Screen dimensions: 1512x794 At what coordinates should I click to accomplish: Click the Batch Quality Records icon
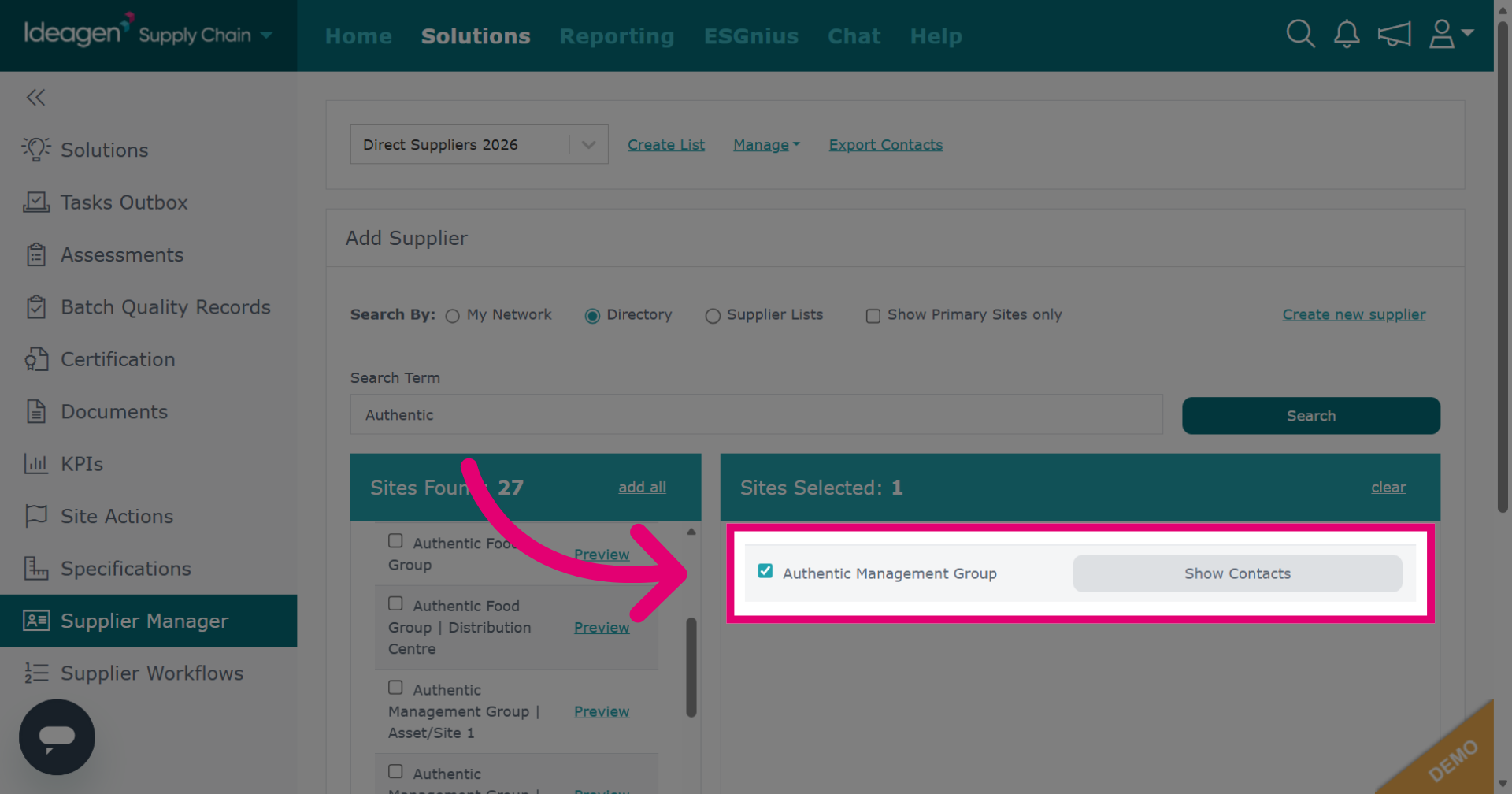click(35, 307)
